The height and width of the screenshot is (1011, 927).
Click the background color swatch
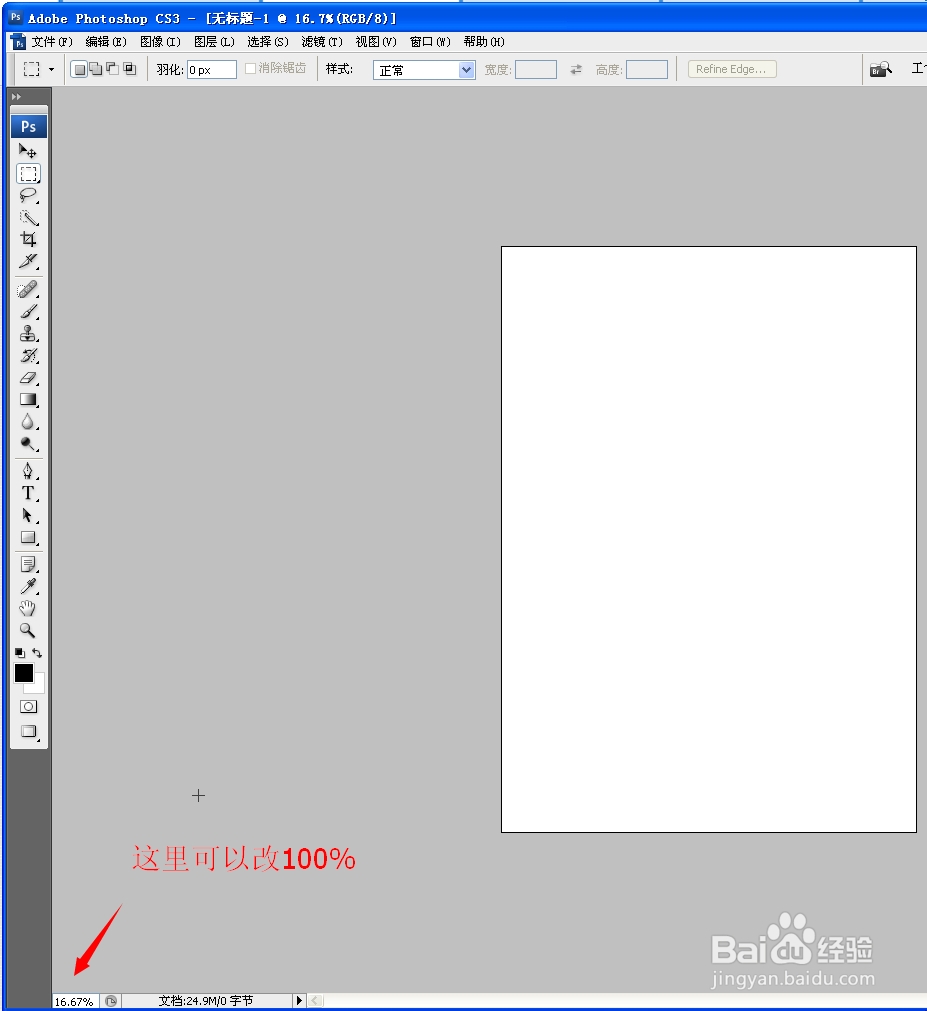point(38,687)
